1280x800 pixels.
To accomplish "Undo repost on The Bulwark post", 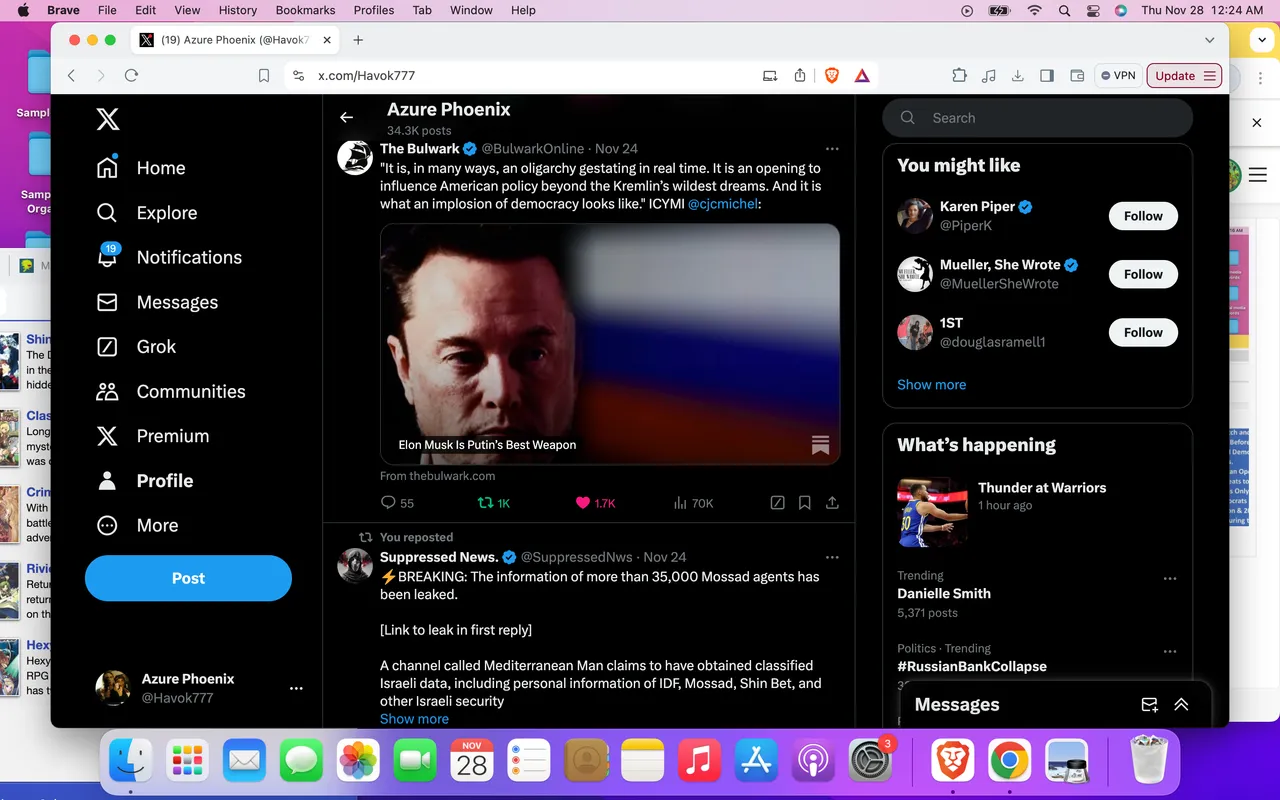I will (x=493, y=503).
